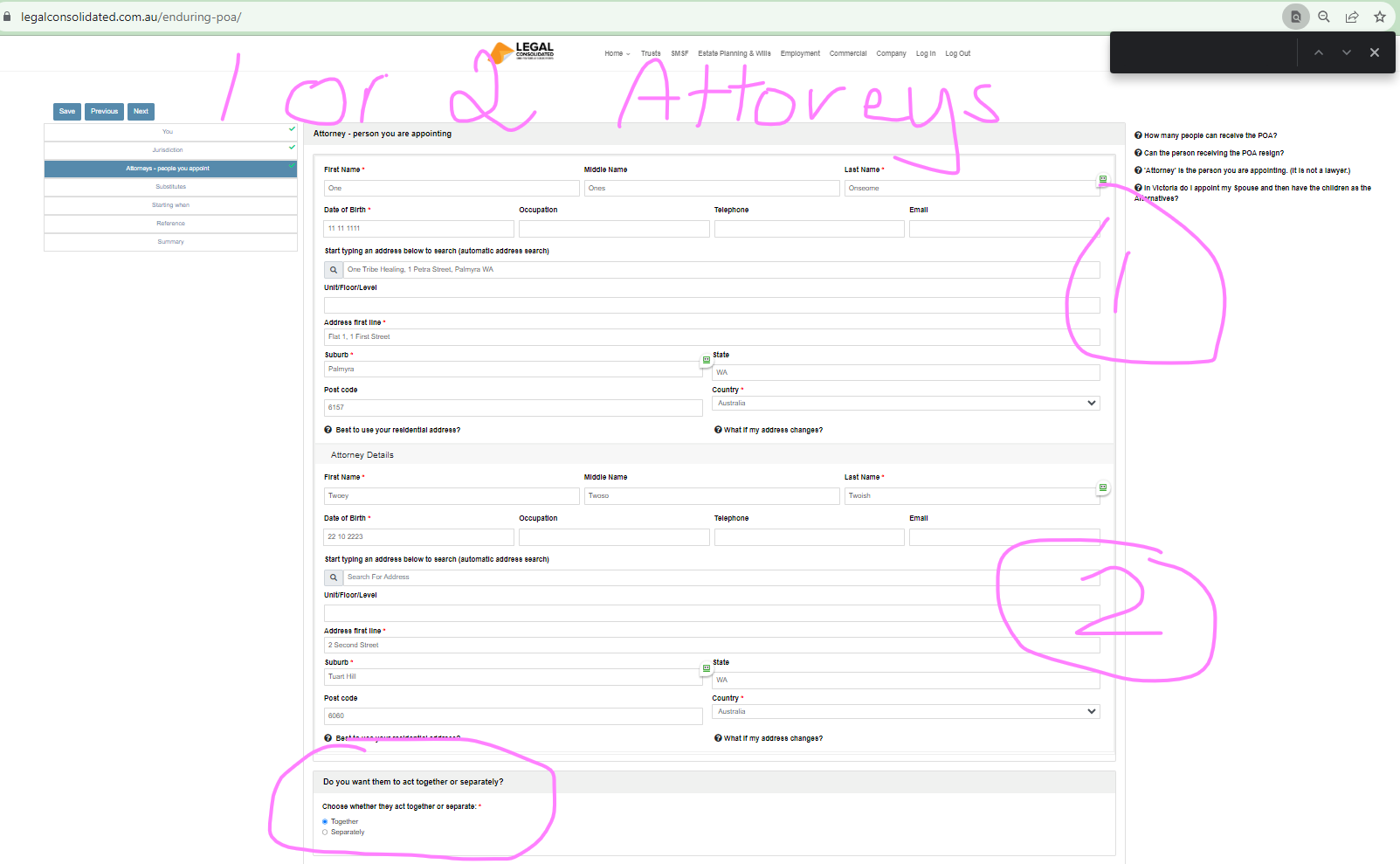Screen dimensions: 1400x864
Task: Go to the Starting when step
Action: tap(170, 205)
